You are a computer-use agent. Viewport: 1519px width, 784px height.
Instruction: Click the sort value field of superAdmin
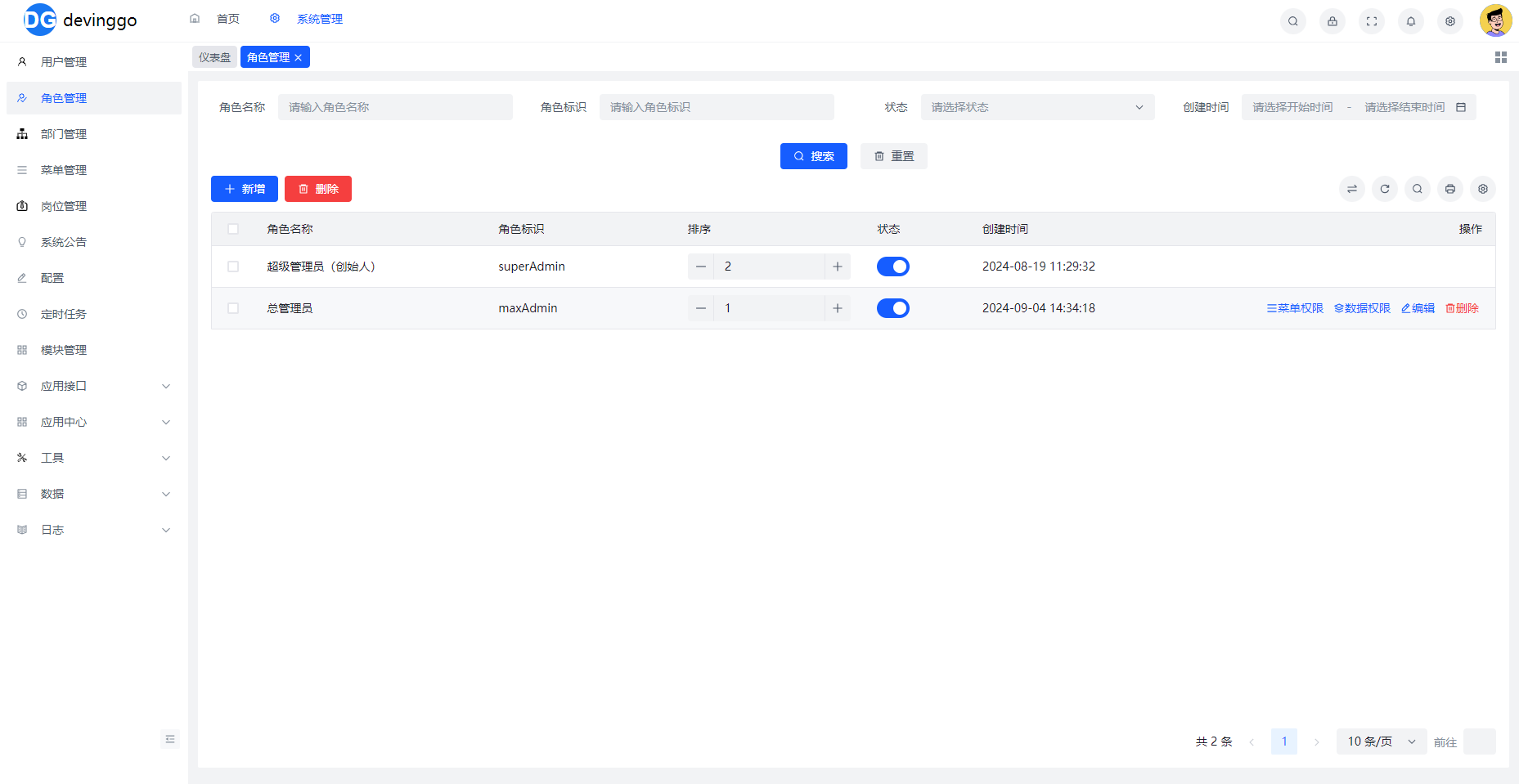click(x=769, y=267)
